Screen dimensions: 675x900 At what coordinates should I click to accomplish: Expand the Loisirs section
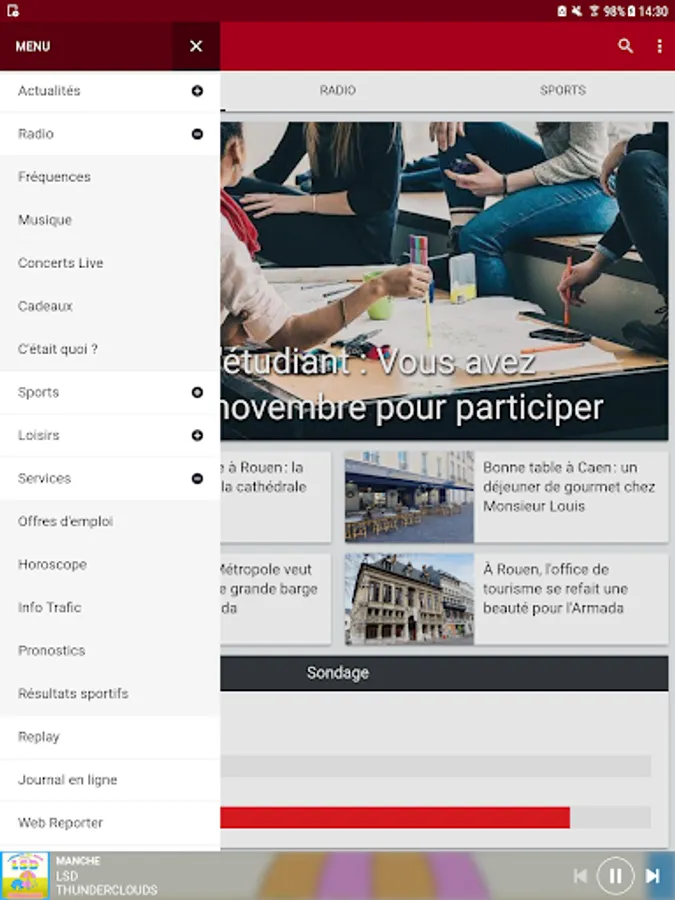tap(197, 435)
